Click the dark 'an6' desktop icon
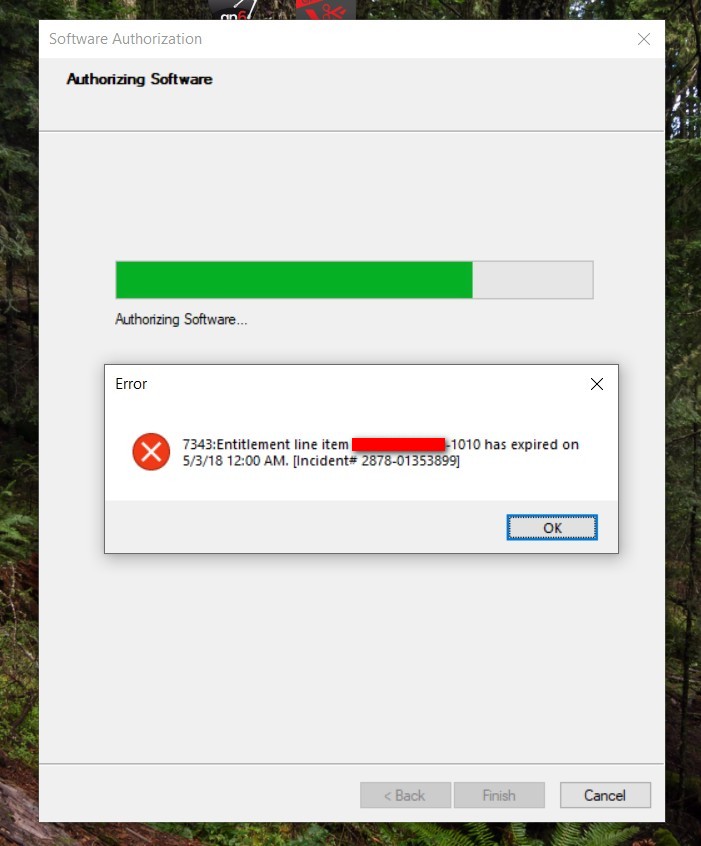The width and height of the screenshot is (701, 846). (235, 10)
